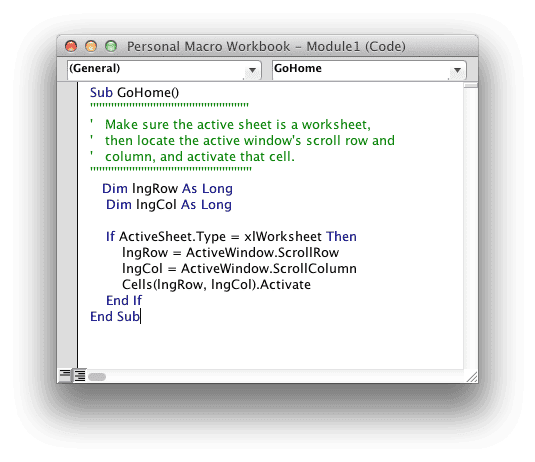Click comment 'Make sure the active sheet is a worksheet,'

[x=237, y=125]
